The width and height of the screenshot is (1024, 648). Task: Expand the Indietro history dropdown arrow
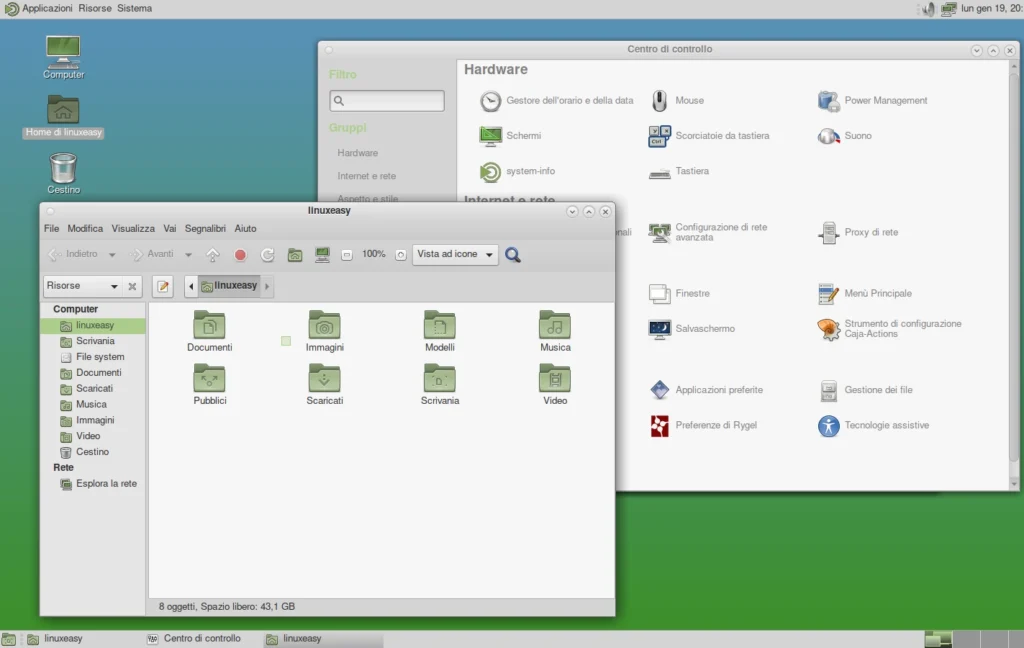click(110, 254)
